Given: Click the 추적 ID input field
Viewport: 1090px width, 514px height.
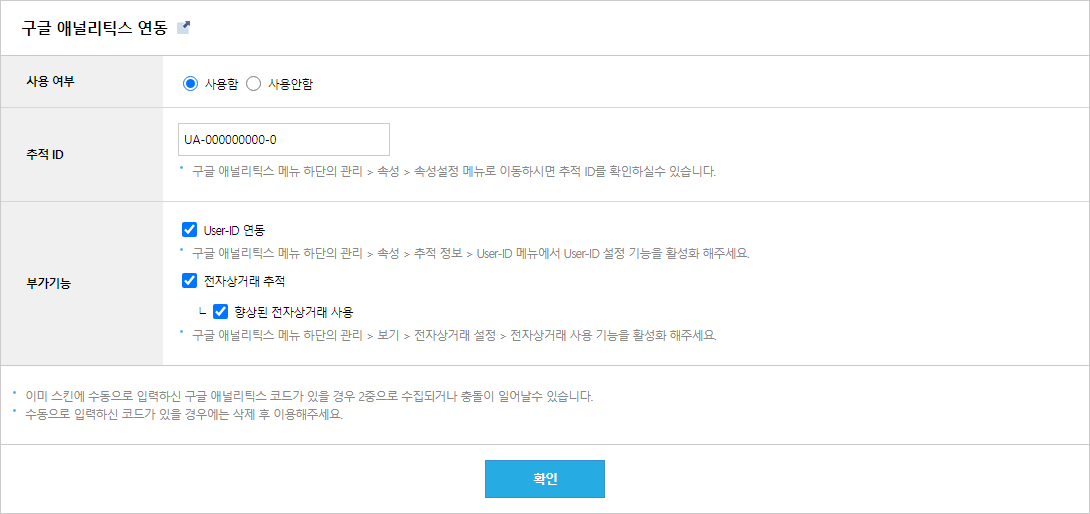Looking at the screenshot, I should (284, 140).
